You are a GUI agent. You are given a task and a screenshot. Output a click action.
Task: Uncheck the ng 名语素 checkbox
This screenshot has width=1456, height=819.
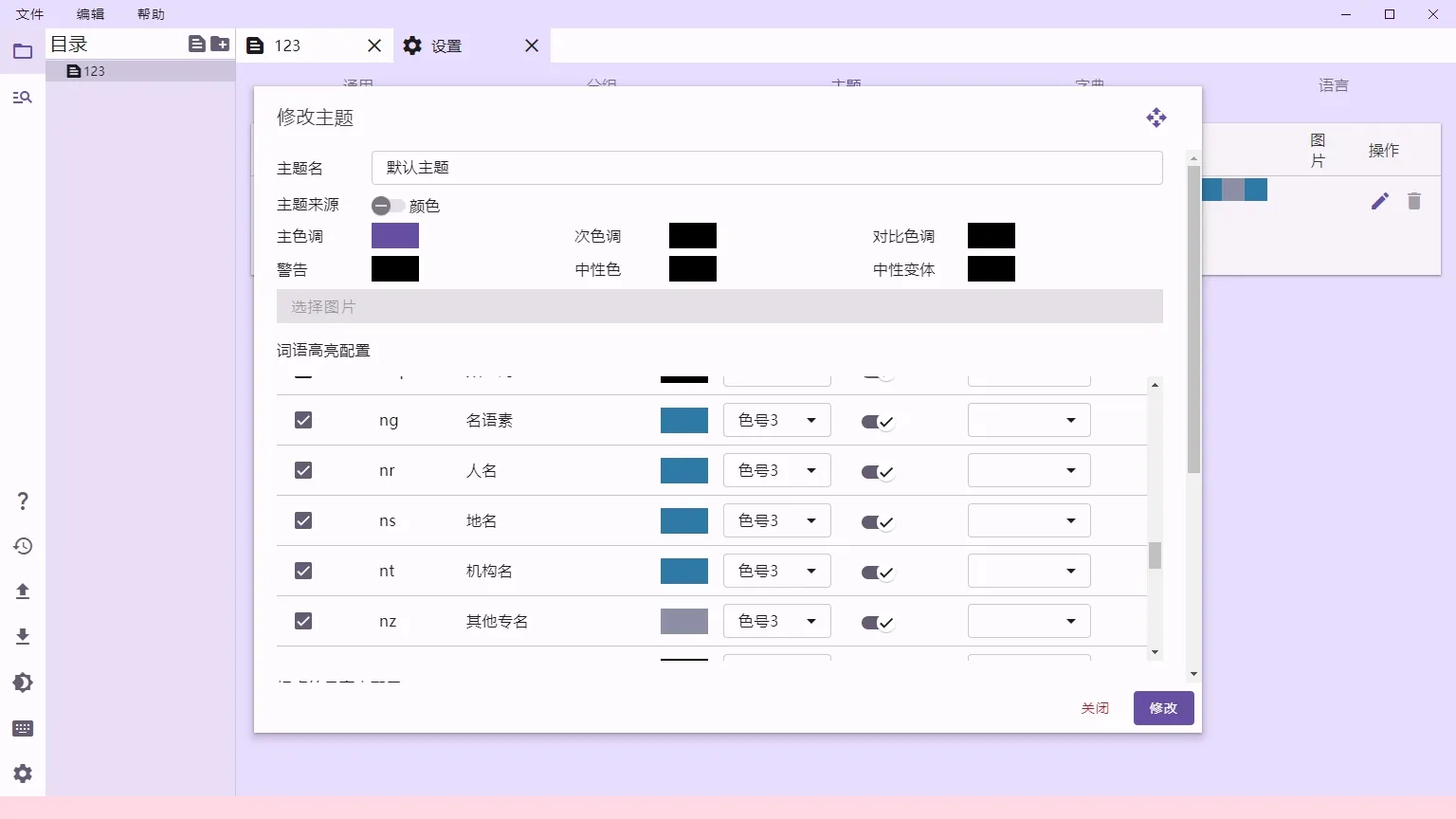coord(303,420)
